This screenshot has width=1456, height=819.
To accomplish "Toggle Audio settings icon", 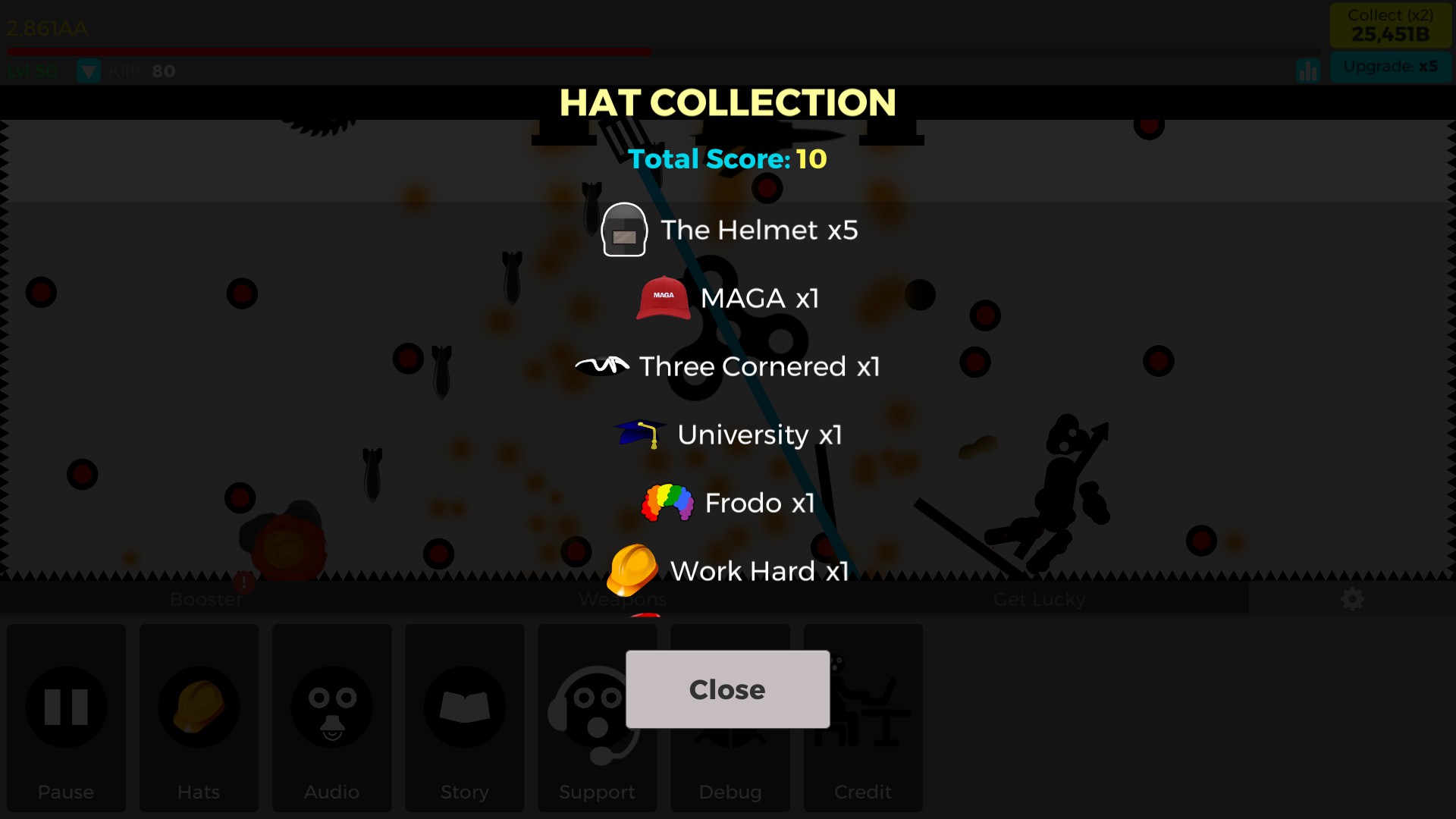I will pos(330,708).
